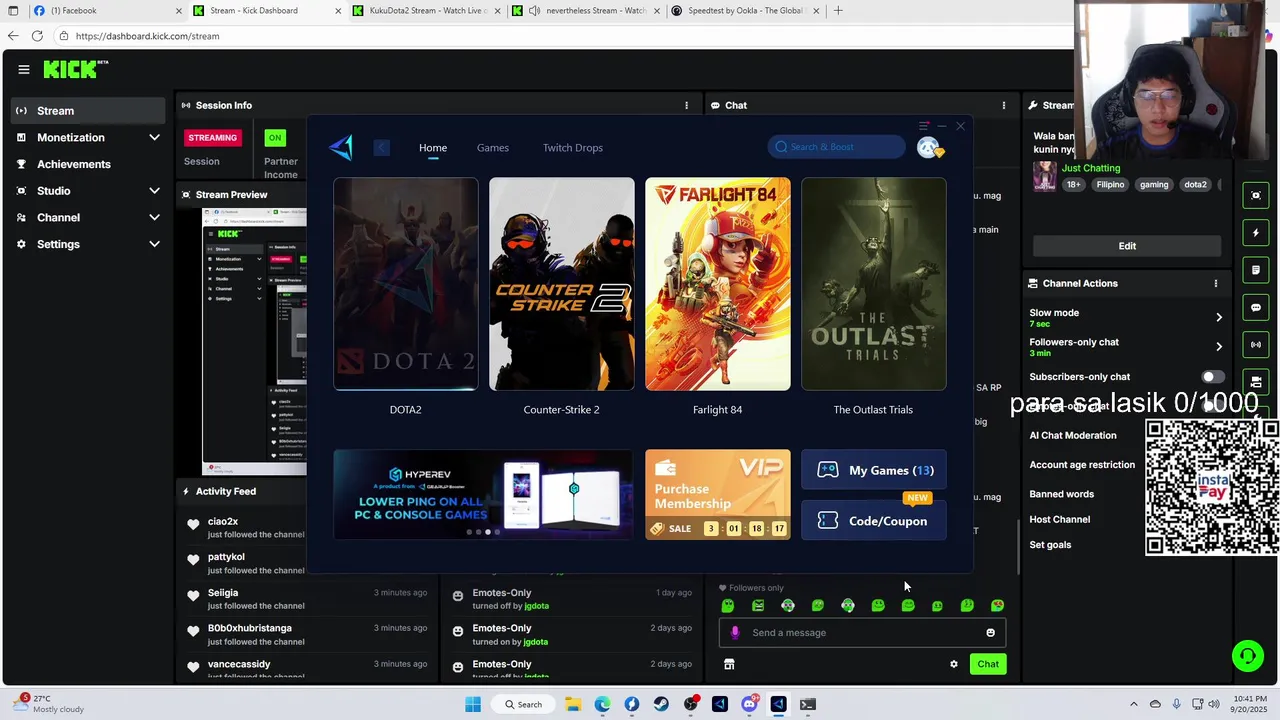Open Followers-only chat options arrow
Image resolution: width=1280 pixels, height=720 pixels.
1218,347
